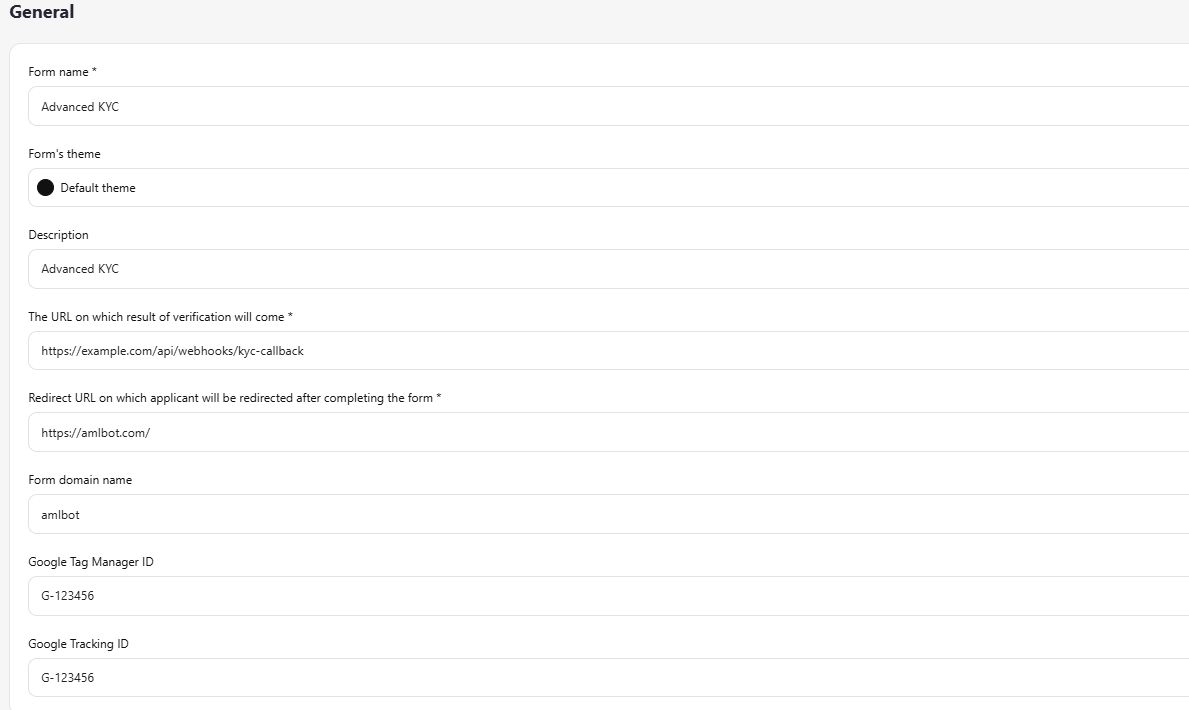Image resolution: width=1189 pixels, height=710 pixels.
Task: Click the label about applicant redirect URL
Action: click(234, 398)
